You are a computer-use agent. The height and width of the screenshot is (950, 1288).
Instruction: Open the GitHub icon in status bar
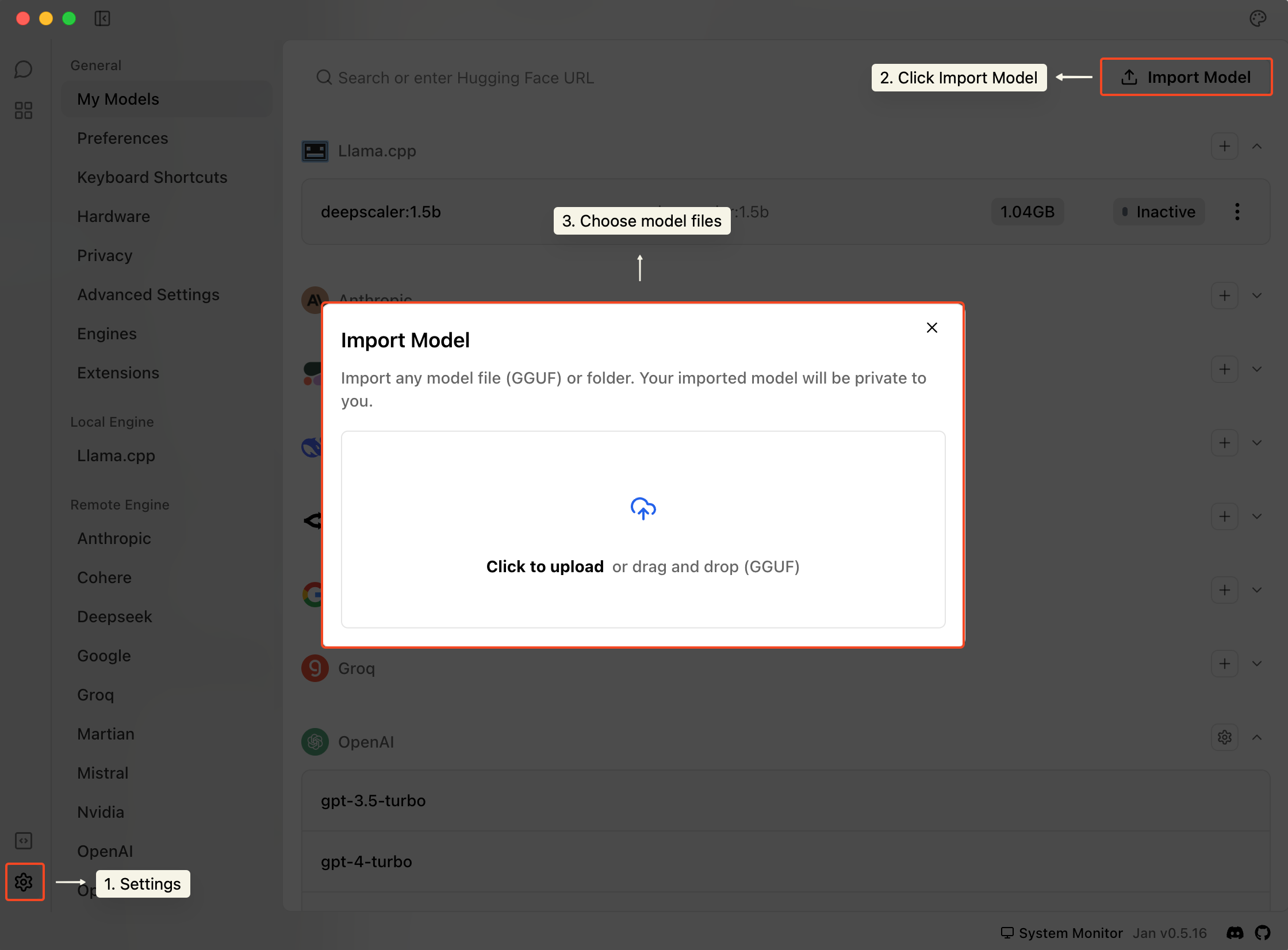(x=1263, y=933)
